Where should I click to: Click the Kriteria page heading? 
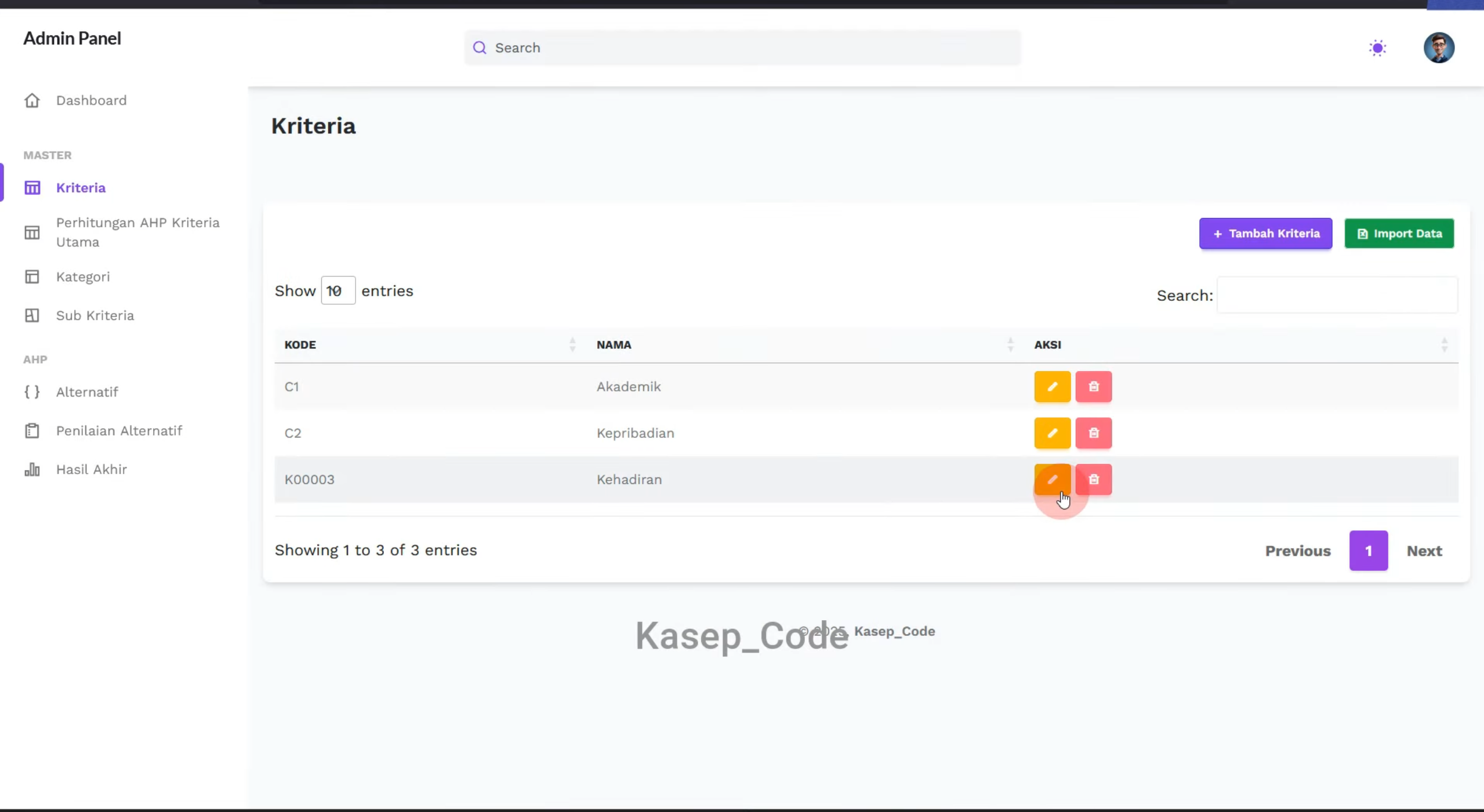click(x=313, y=126)
